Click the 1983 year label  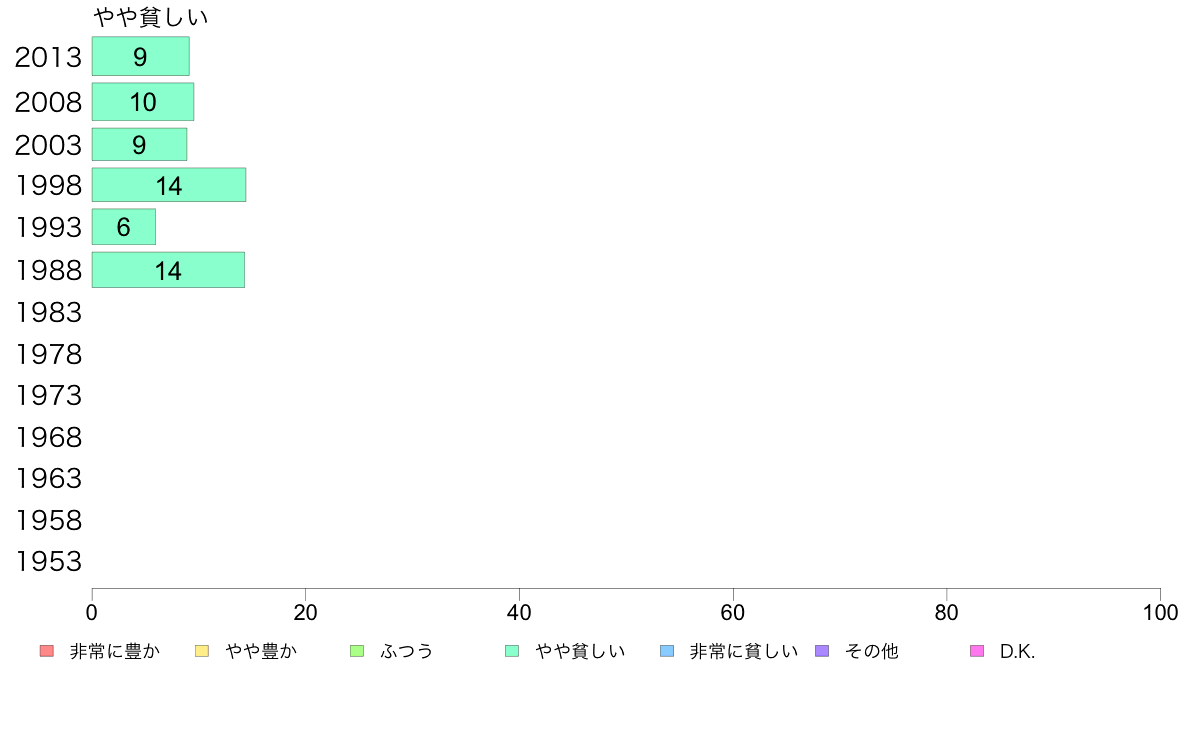click(48, 312)
